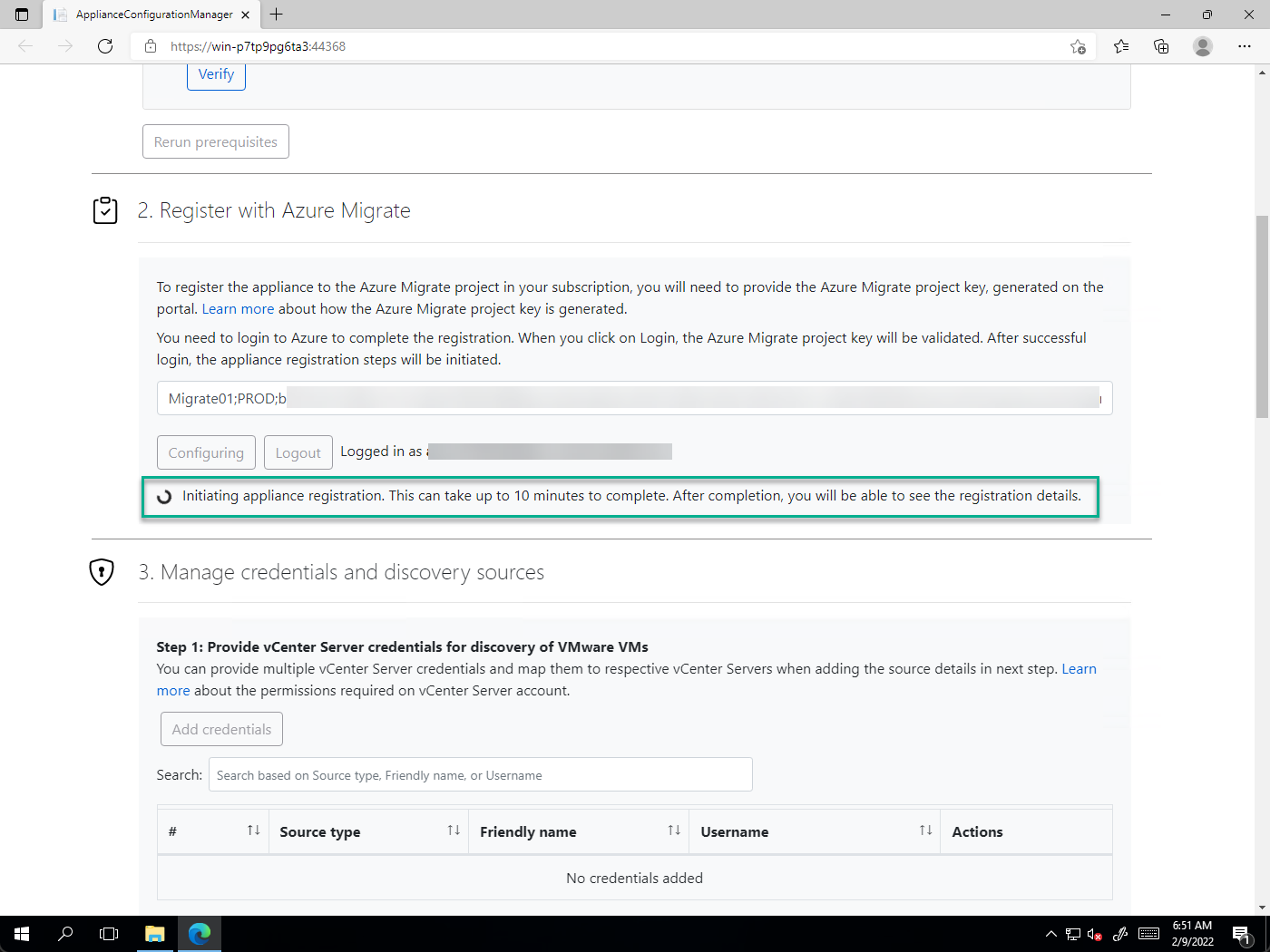
Task: Open the touch keyboard tray icon
Action: 1148,934
